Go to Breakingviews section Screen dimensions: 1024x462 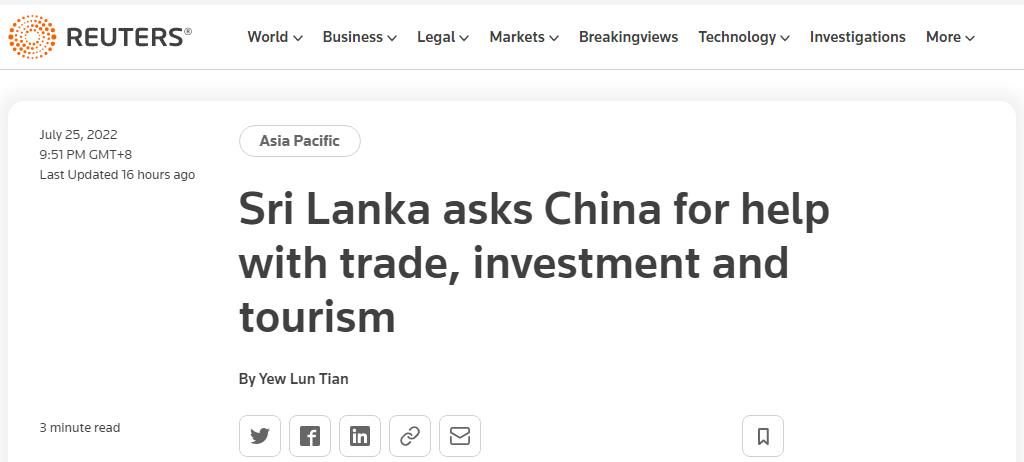click(x=628, y=37)
